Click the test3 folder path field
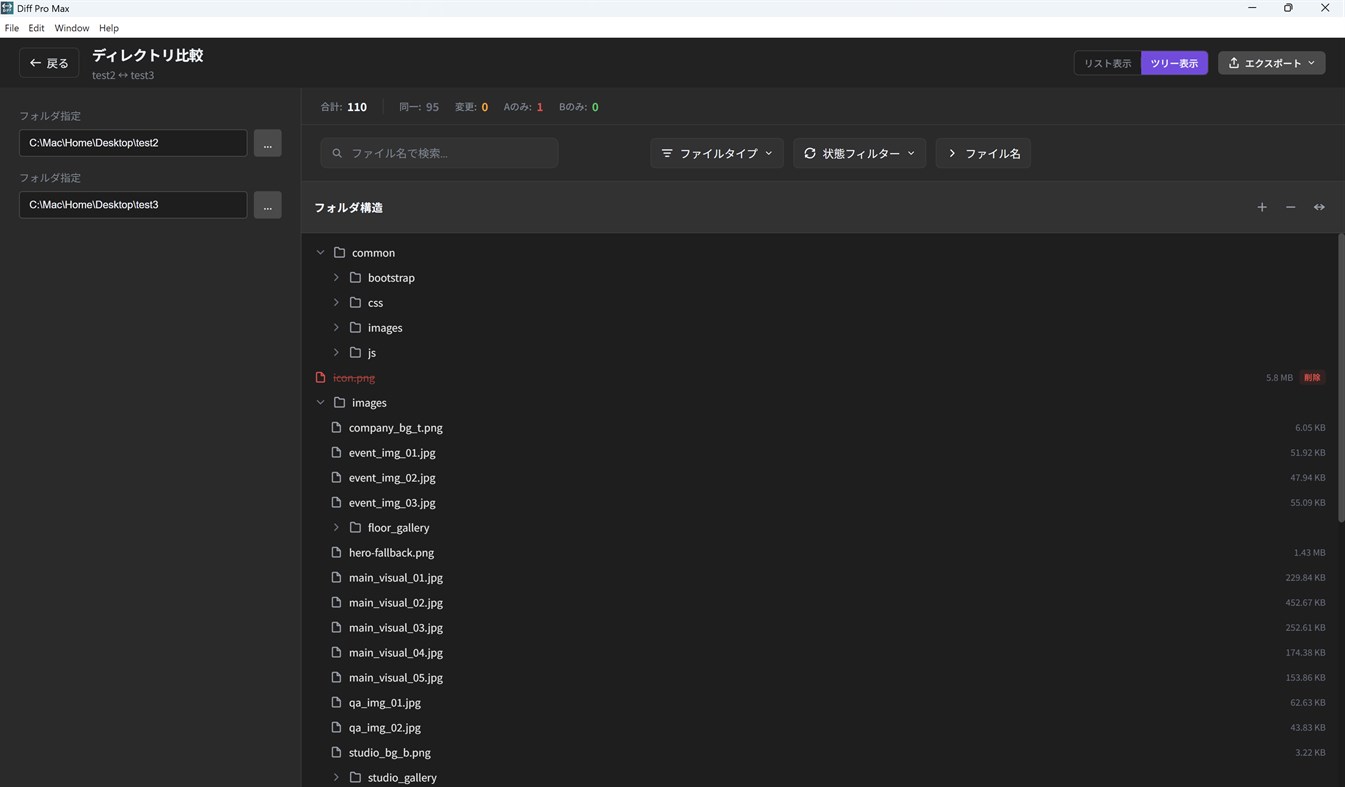The image size is (1345, 787). [x=133, y=205]
